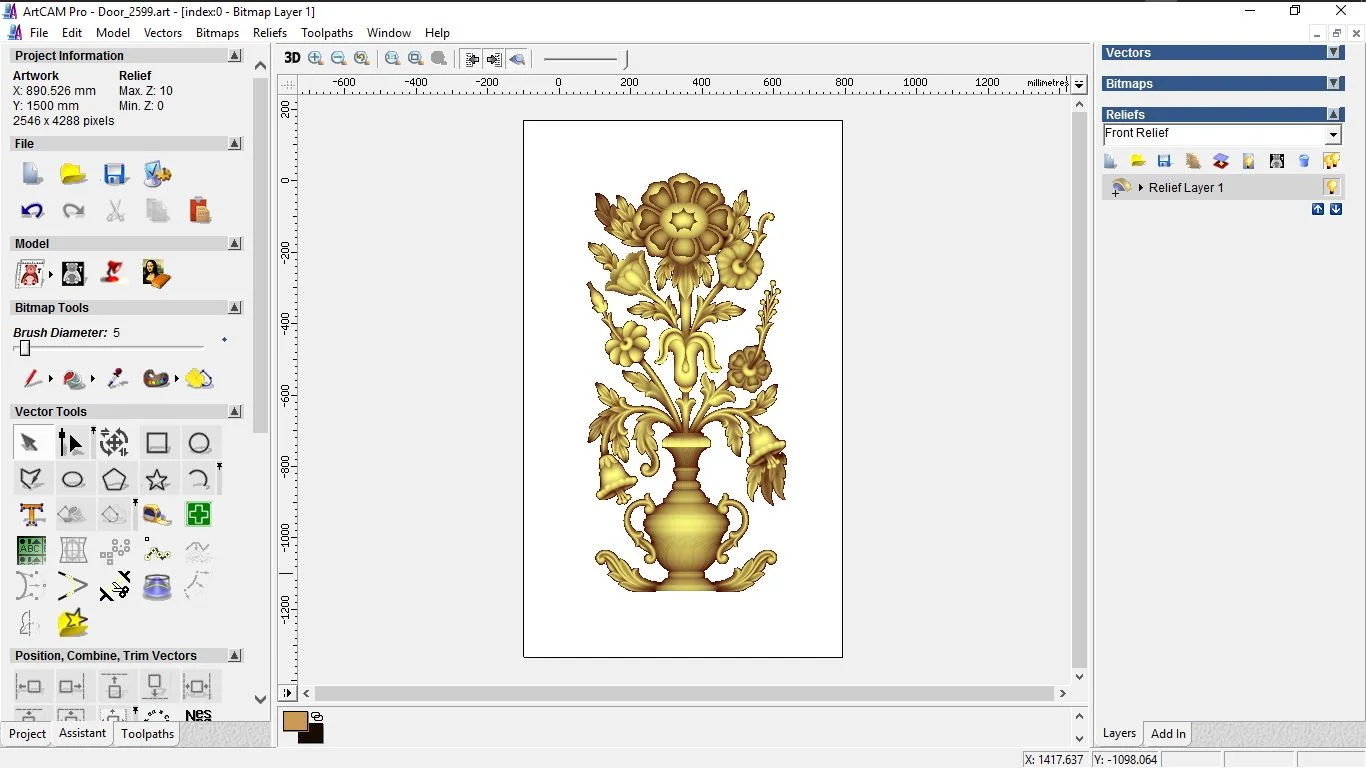Click the Save file icon
This screenshot has width=1366, height=768.
[115, 175]
